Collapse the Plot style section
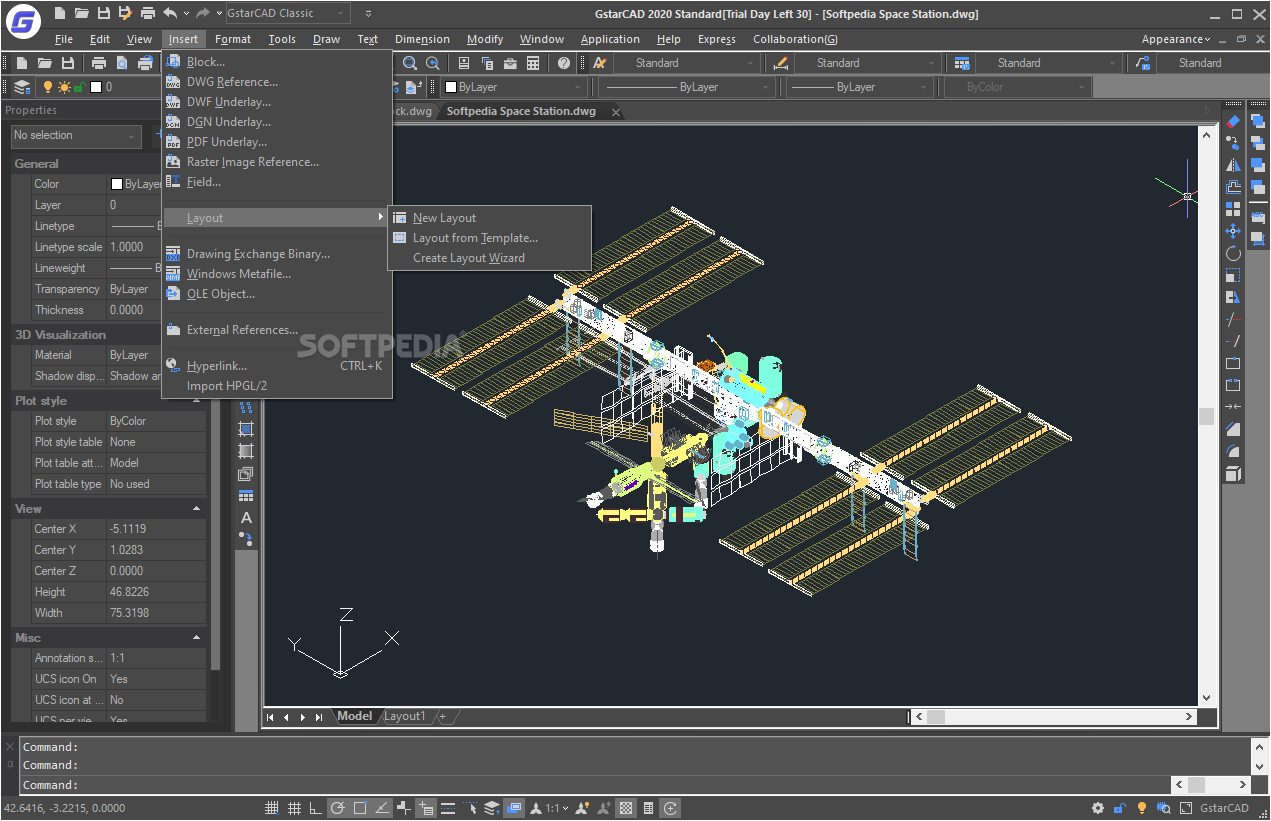The image size is (1271, 821). tap(197, 400)
